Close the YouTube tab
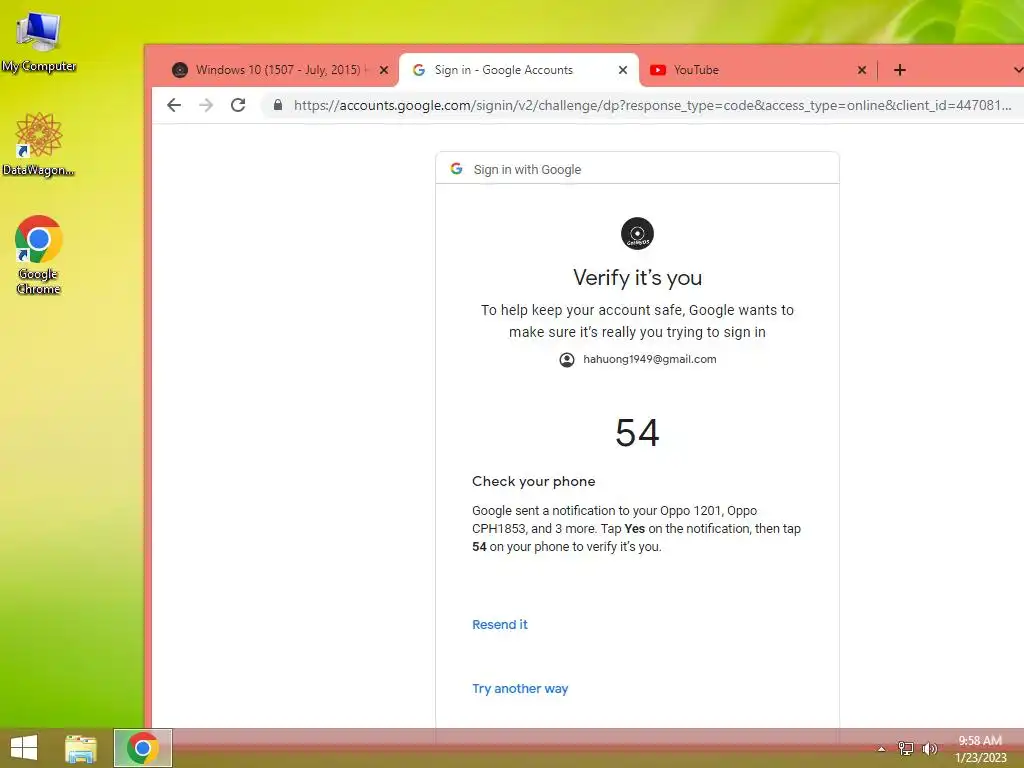The image size is (1024, 768). point(862,70)
